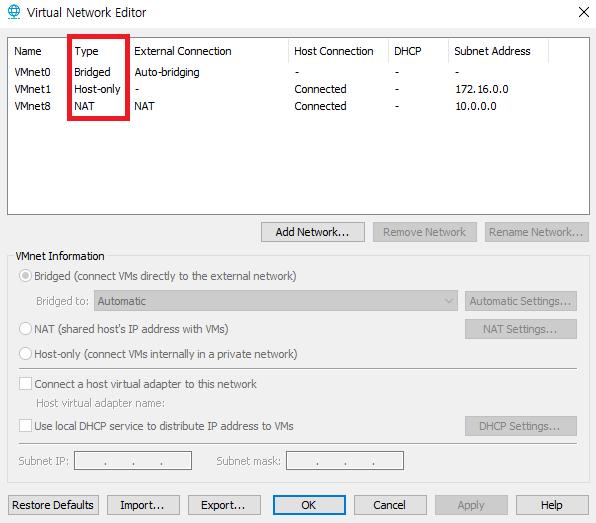The image size is (596, 523).
Task: Click the 172.16.0.0 subnet address cell
Action: point(482,89)
